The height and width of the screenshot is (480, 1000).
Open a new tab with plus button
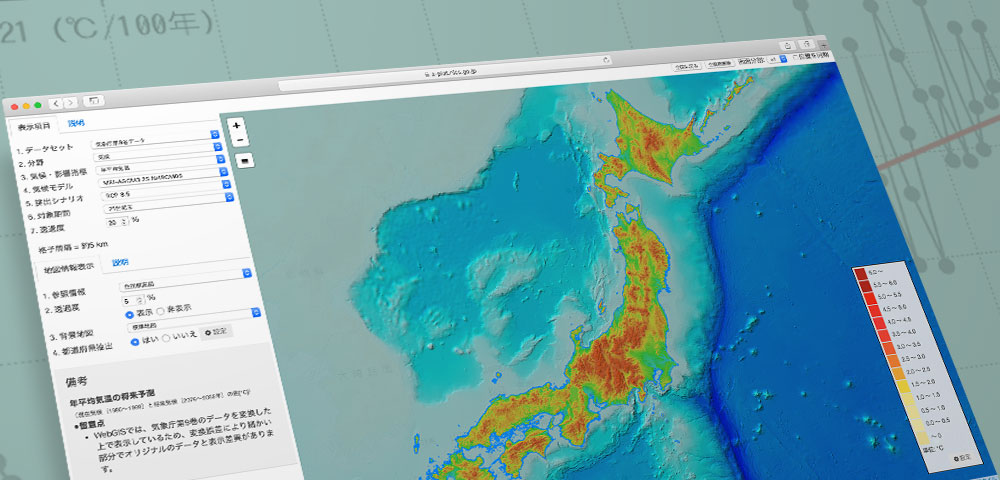coord(823,46)
